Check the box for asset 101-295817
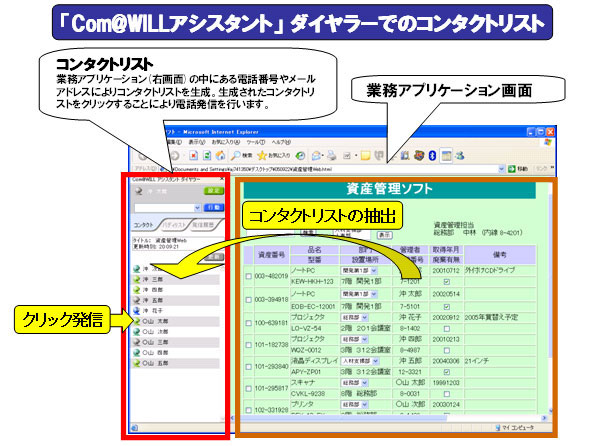Viewport: 593px width, 446px height. pyautogui.click(x=248, y=389)
